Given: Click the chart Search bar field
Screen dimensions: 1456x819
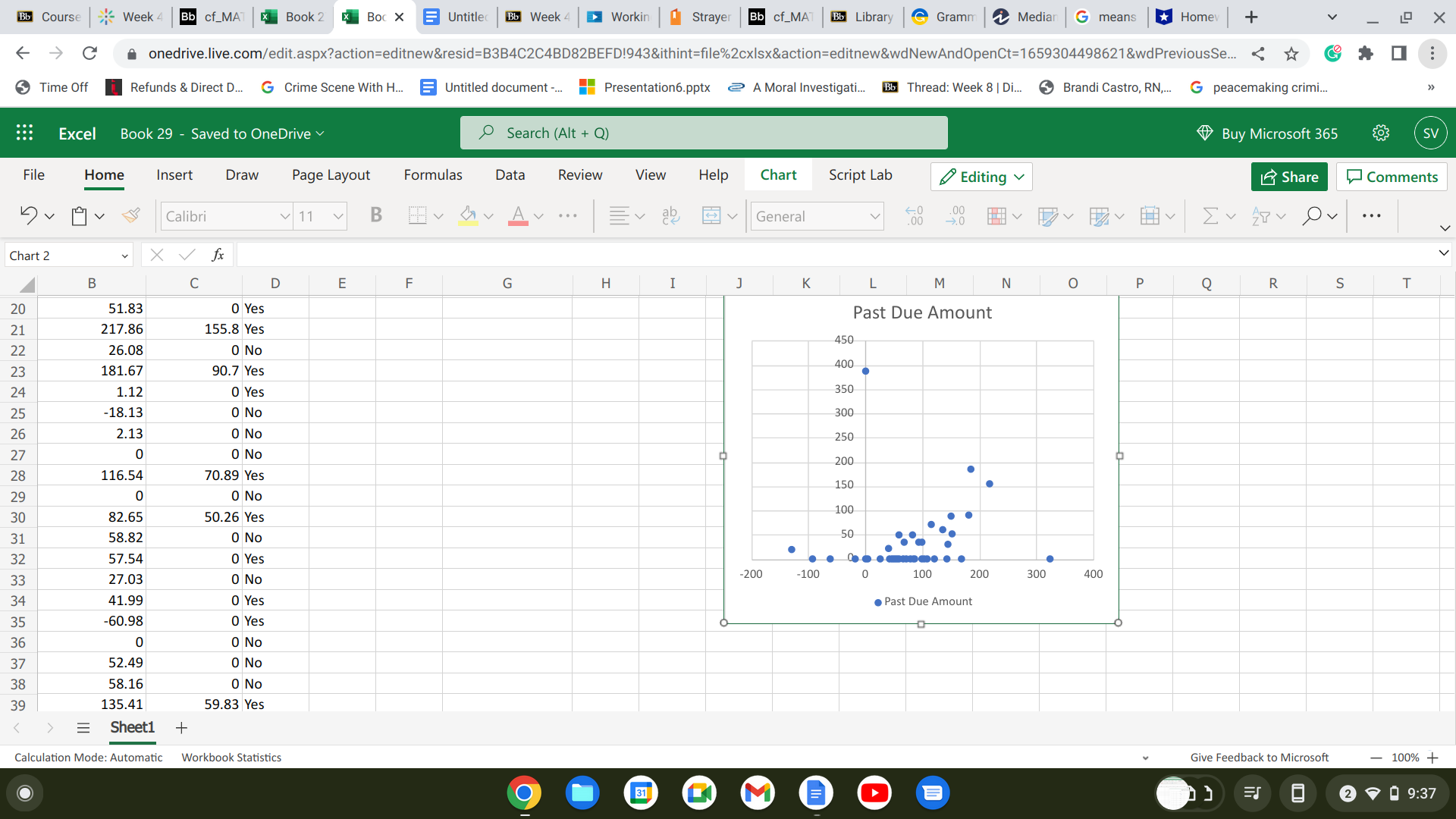Looking at the screenshot, I should 704,133.
